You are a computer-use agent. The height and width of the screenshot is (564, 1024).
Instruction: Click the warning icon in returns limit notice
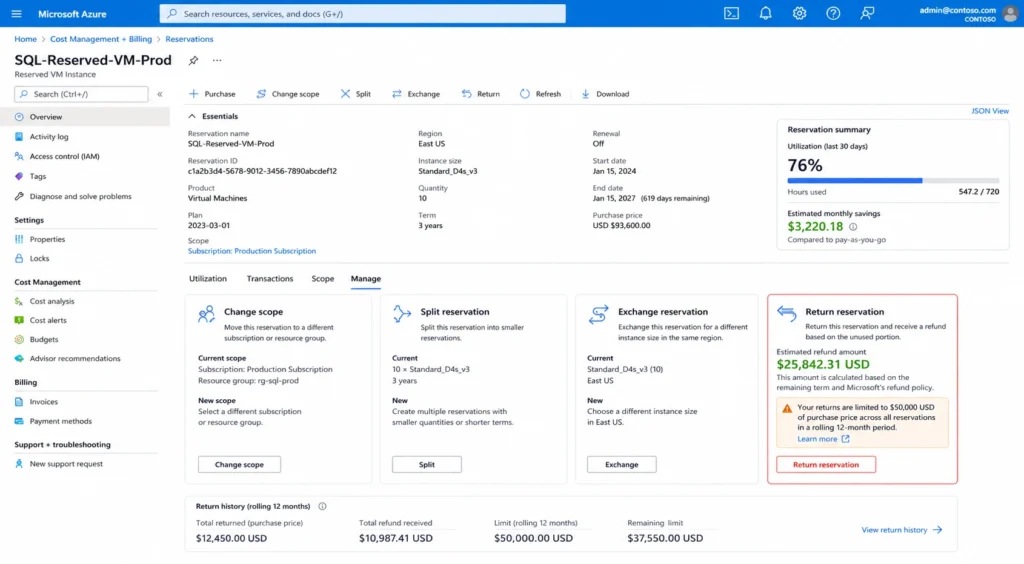(x=787, y=409)
